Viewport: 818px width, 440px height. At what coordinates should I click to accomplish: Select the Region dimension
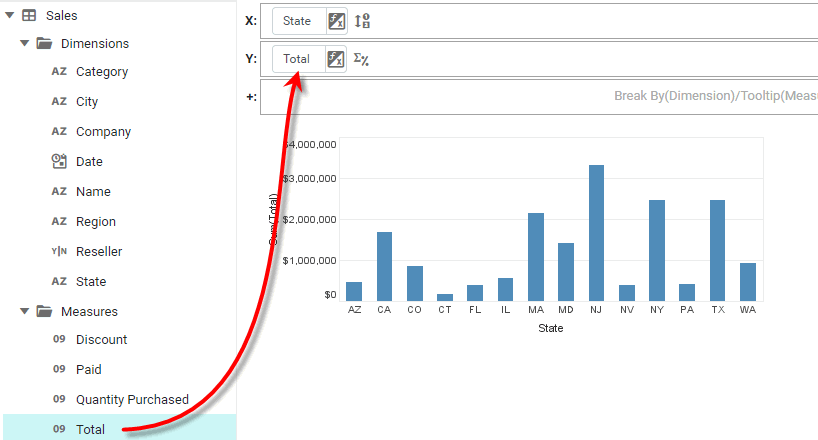click(x=95, y=222)
